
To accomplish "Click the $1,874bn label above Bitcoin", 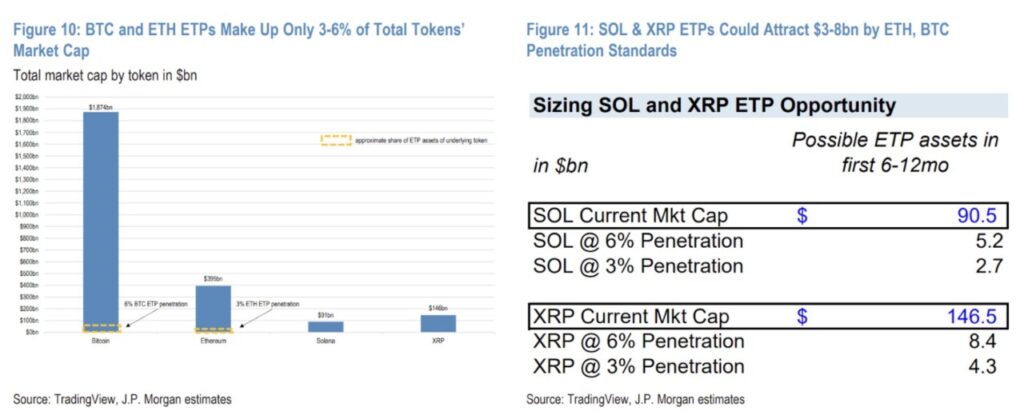I will point(100,105).
